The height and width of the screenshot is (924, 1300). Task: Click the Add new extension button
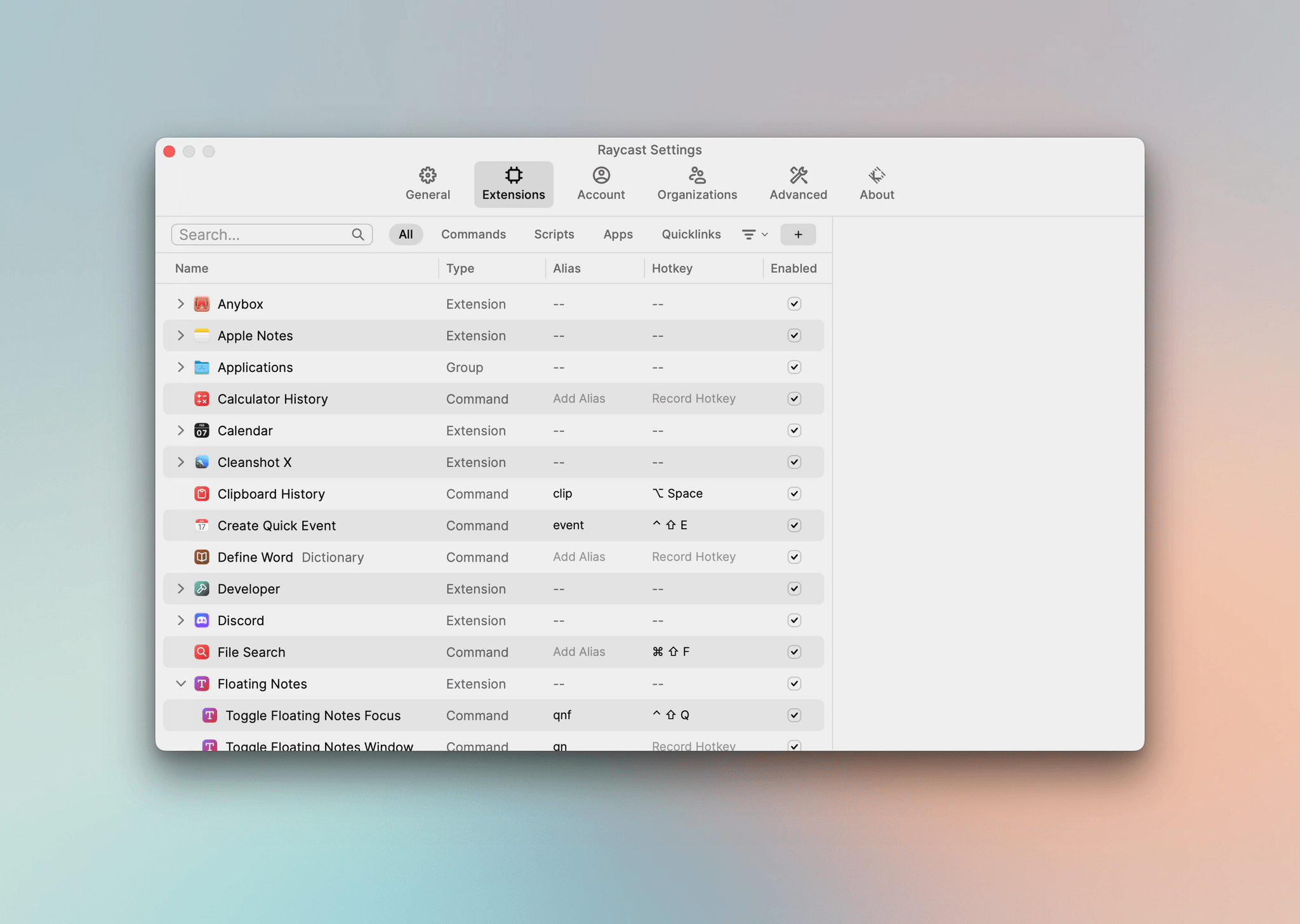(798, 234)
